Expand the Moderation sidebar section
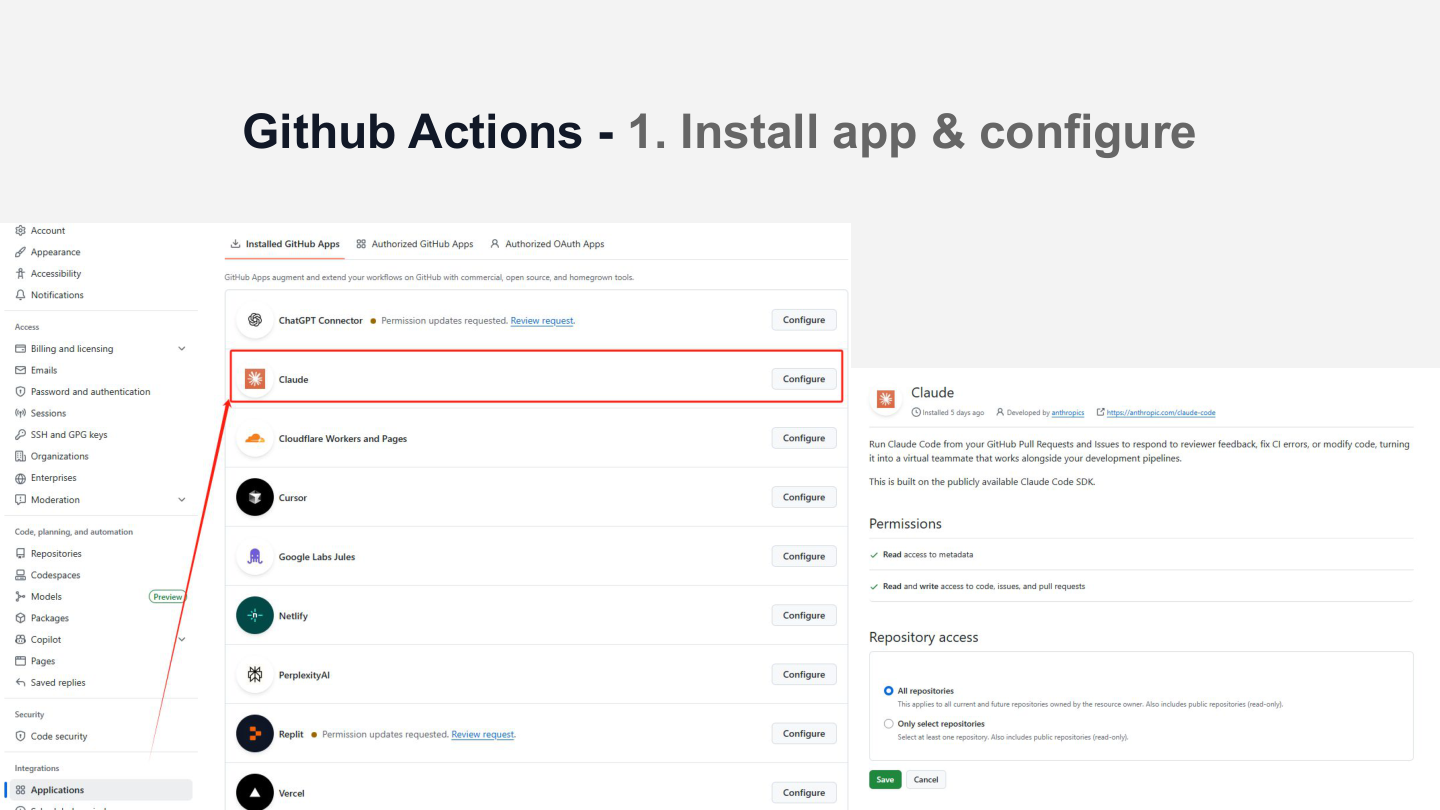This screenshot has height=810, width=1440. (x=181, y=500)
